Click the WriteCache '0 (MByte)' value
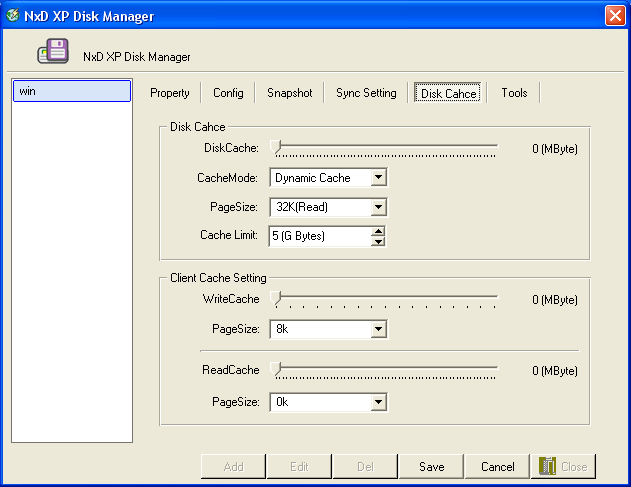631x487 pixels. click(x=555, y=300)
